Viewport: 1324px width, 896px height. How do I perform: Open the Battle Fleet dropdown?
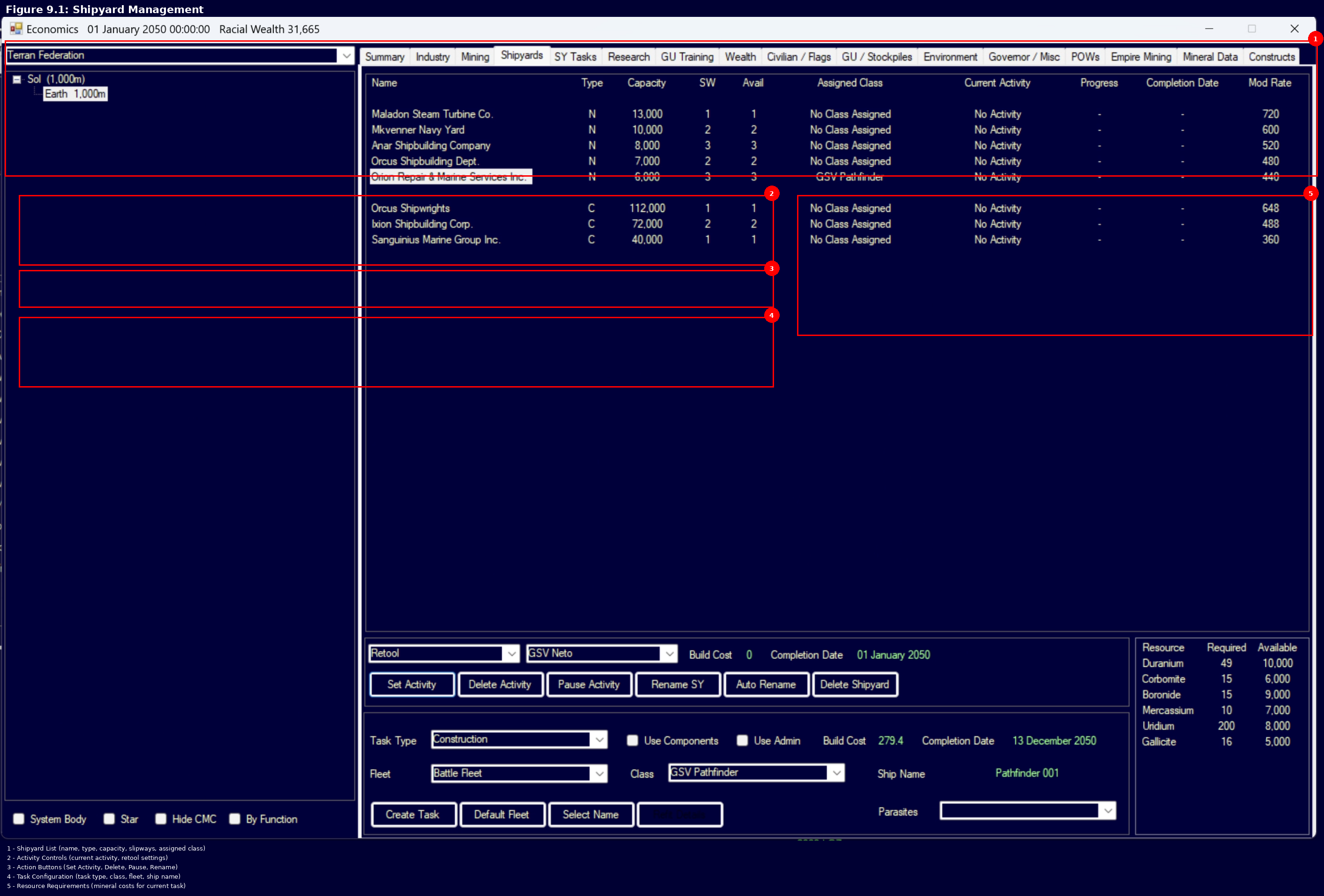point(598,774)
